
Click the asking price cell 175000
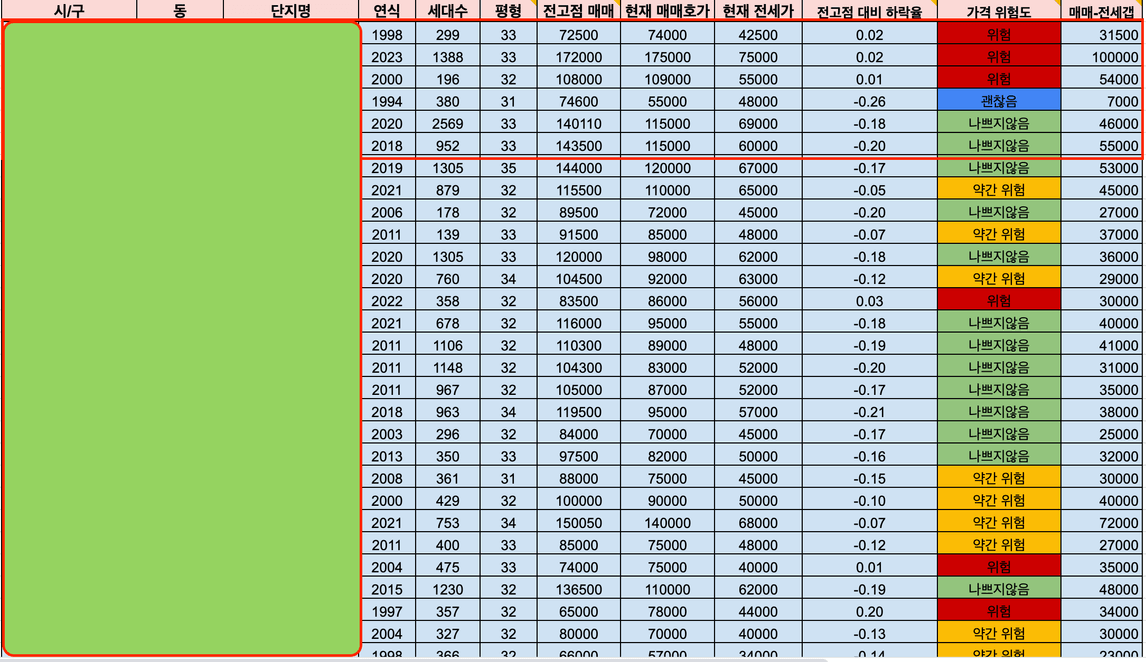tap(667, 57)
